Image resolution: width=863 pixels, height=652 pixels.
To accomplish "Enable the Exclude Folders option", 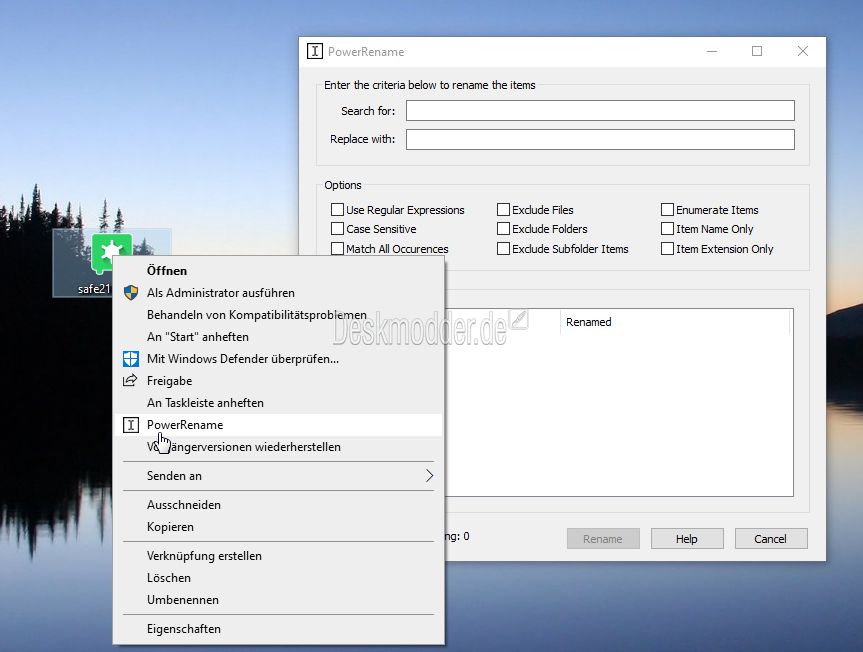I will 503,229.
